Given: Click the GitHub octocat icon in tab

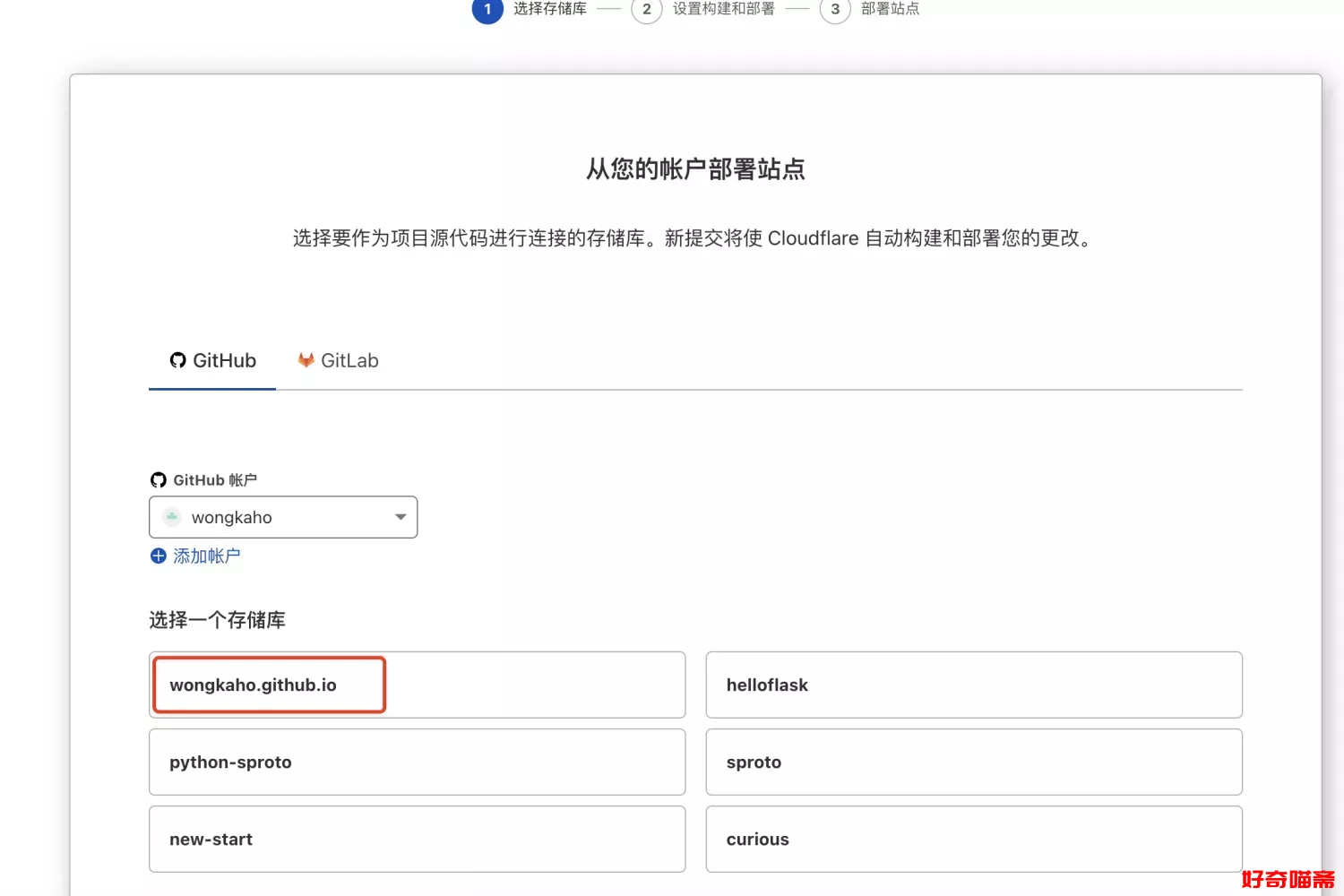Looking at the screenshot, I should click(177, 360).
